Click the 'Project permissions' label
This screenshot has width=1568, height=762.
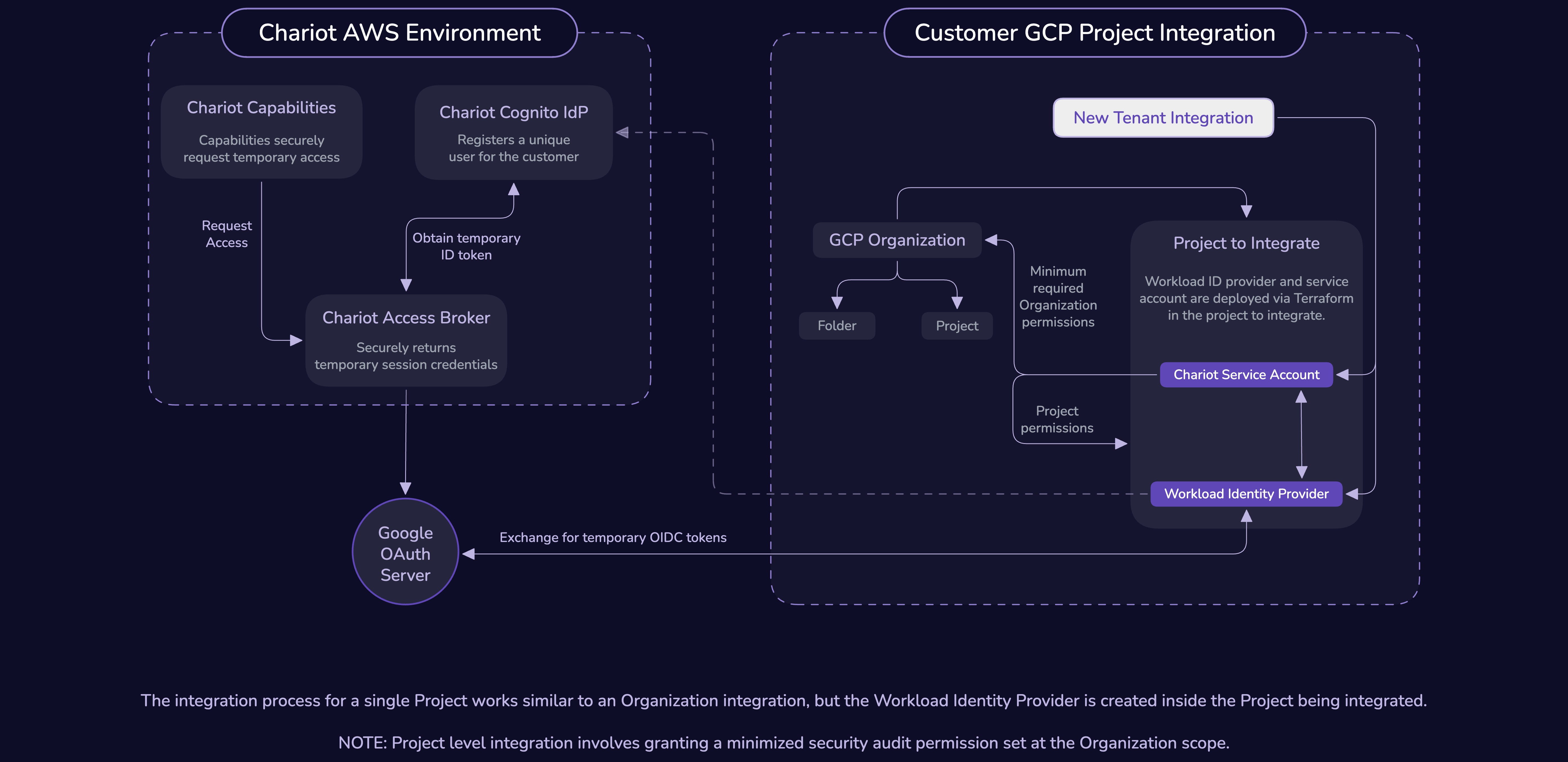point(1057,420)
